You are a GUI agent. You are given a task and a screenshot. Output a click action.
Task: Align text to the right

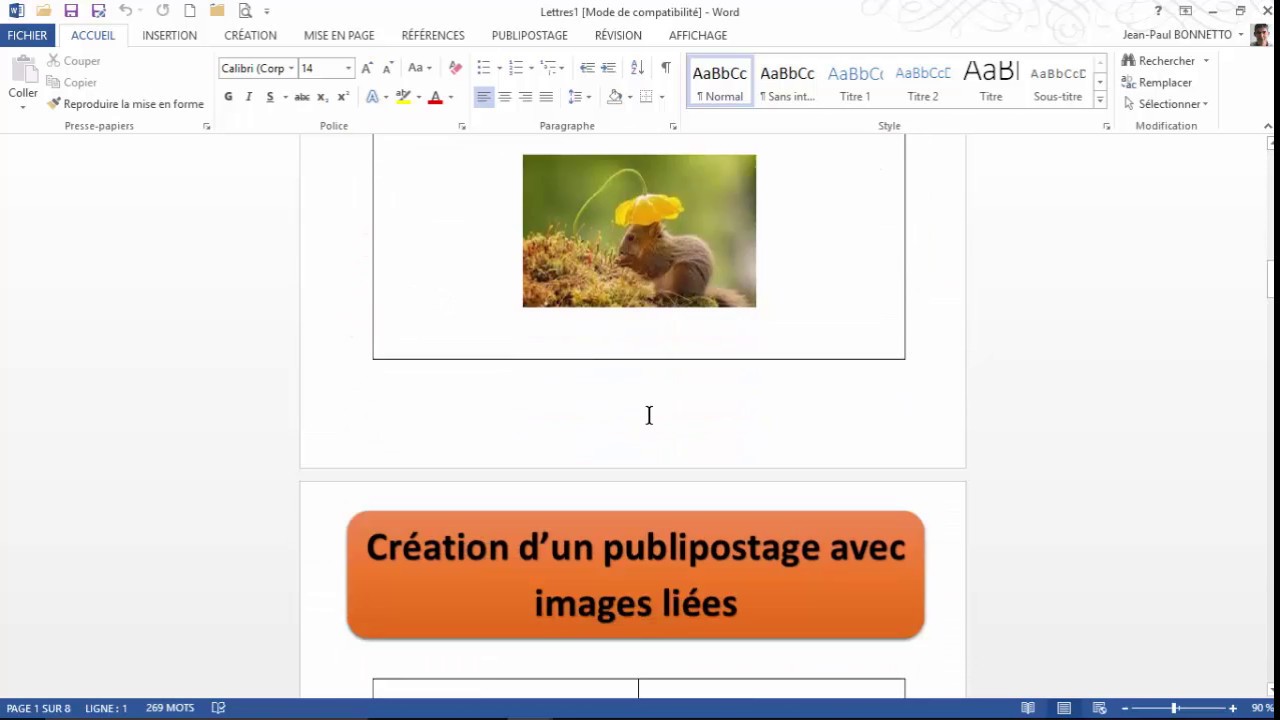525,97
